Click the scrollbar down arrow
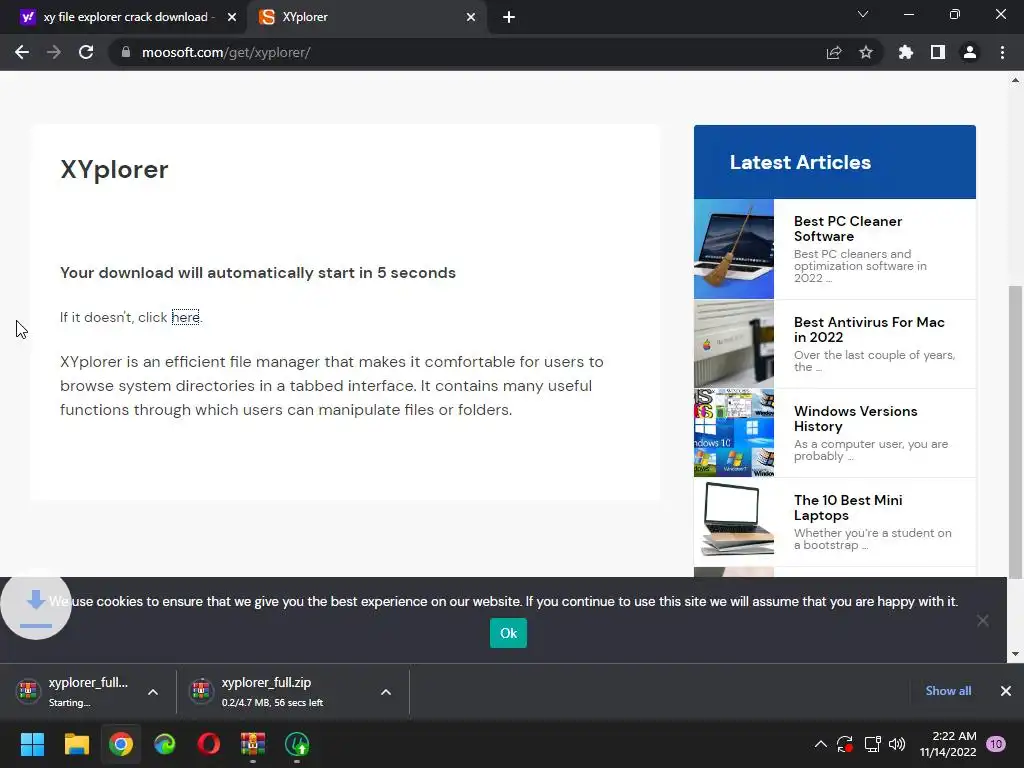 [x=1015, y=654]
